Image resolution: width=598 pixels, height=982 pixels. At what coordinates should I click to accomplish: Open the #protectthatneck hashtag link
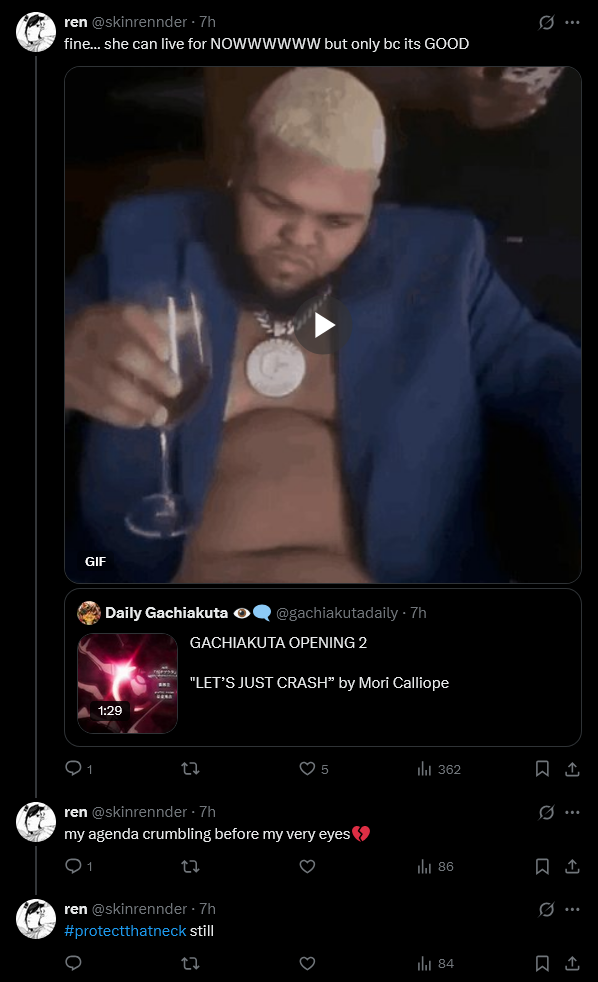point(125,931)
